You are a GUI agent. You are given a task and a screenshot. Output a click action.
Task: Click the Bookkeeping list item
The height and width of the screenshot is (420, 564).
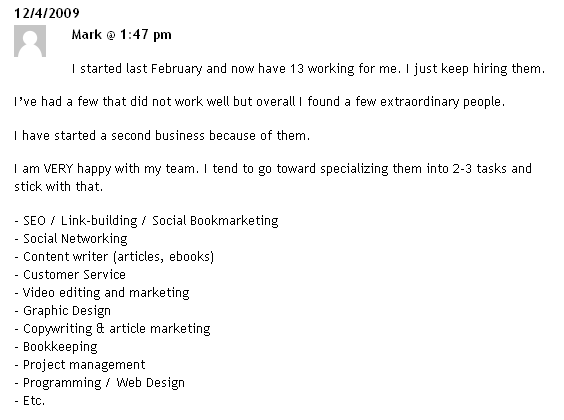(x=56, y=347)
